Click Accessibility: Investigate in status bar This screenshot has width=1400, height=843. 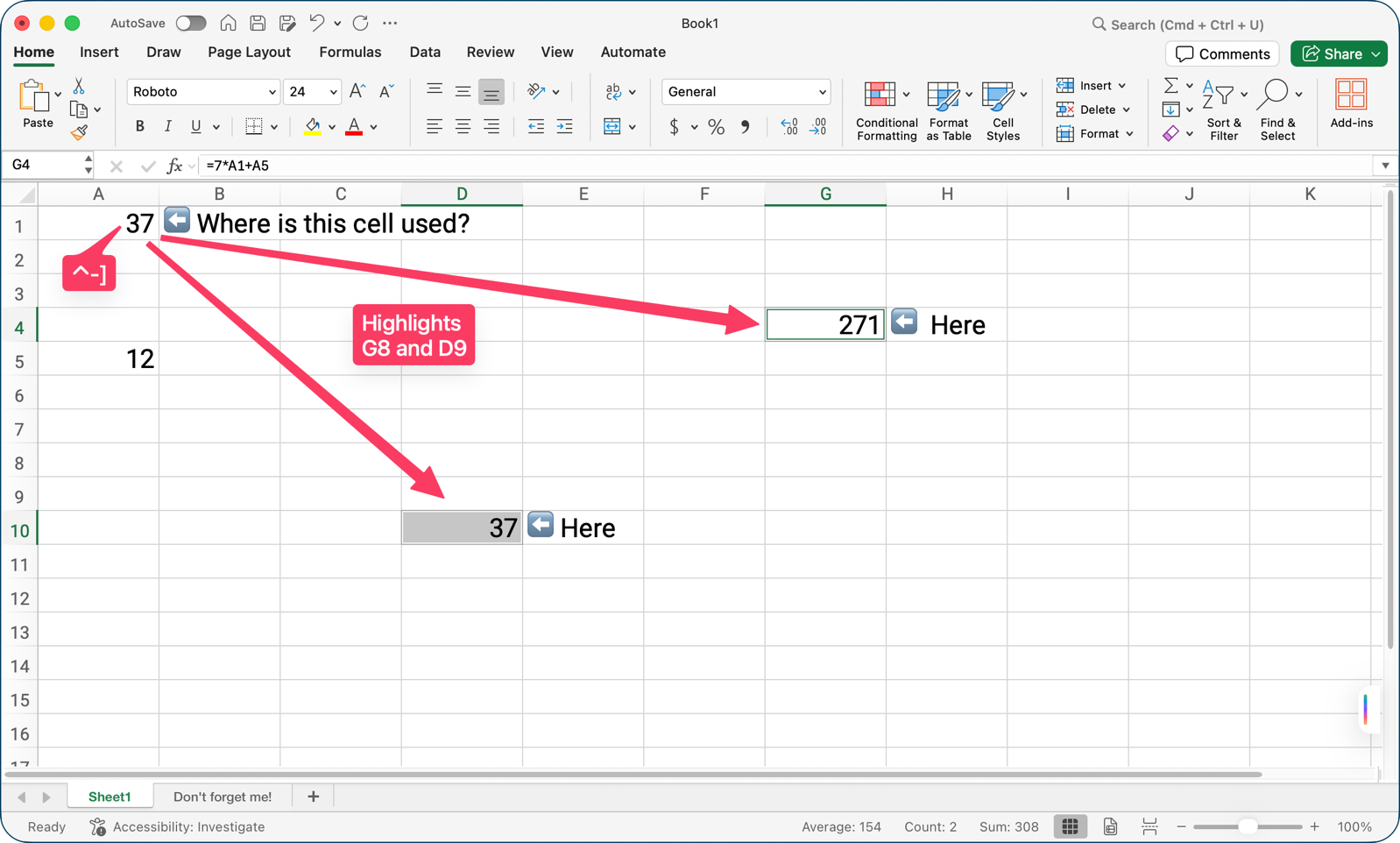pos(178,826)
